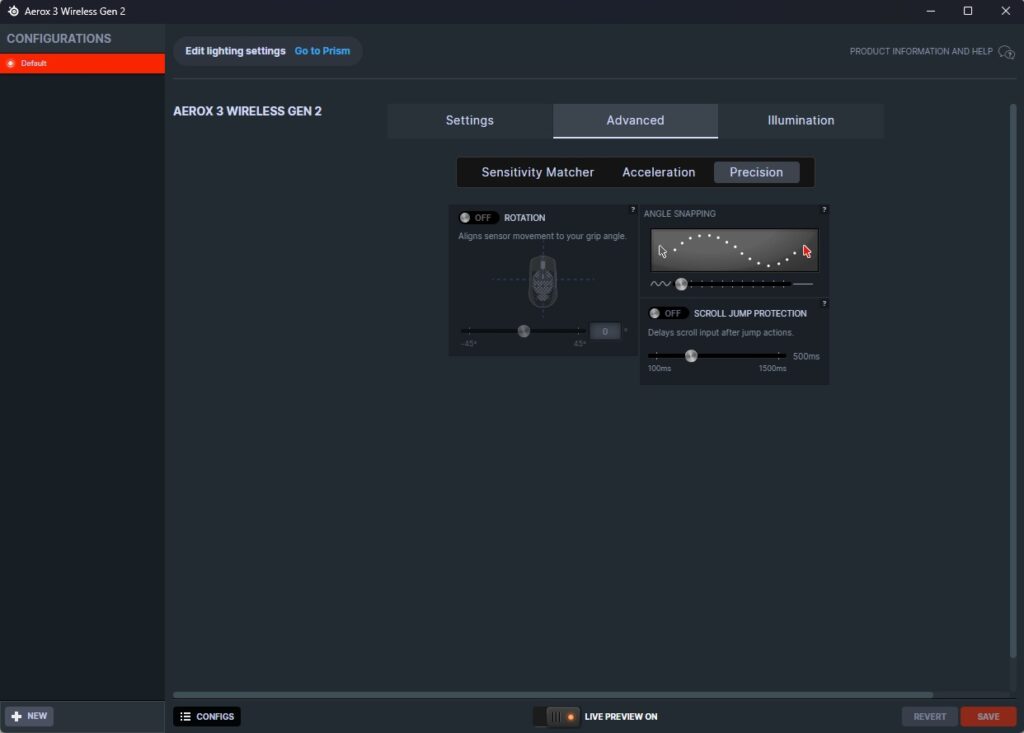The height and width of the screenshot is (733, 1024).
Task: Click the vertical scrollbar on right edge
Action: tap(1013, 380)
